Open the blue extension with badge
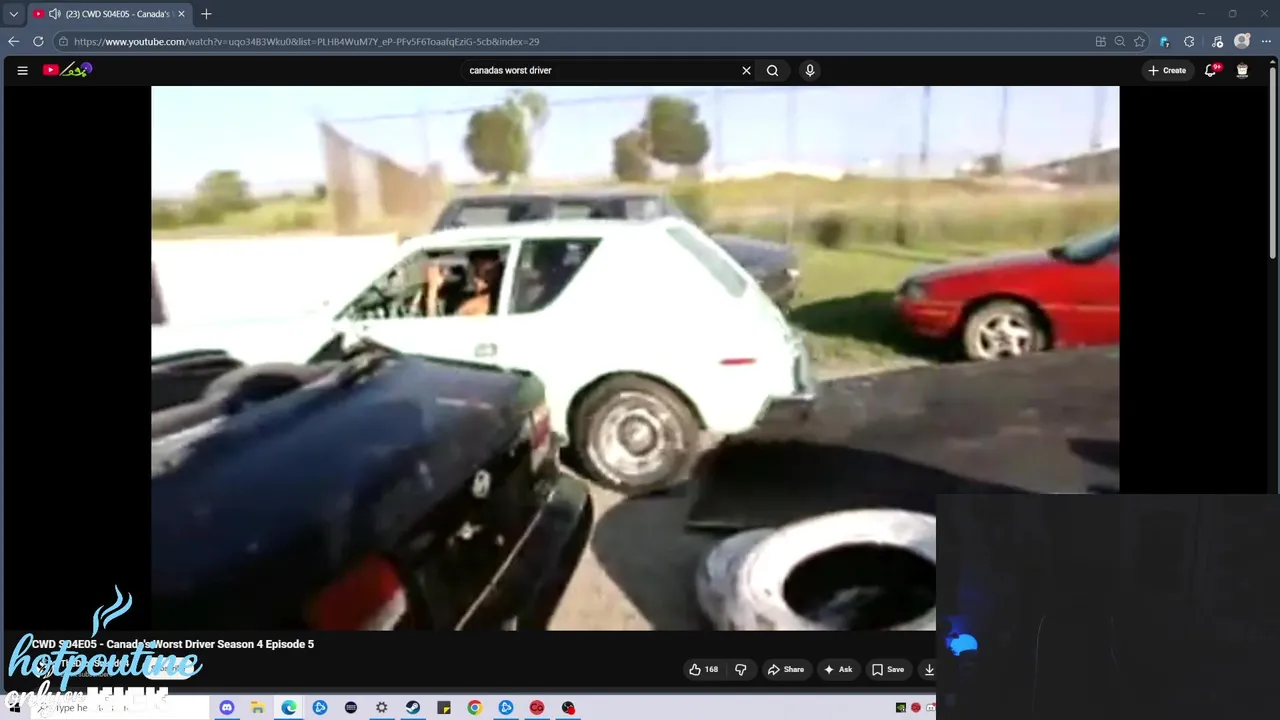 1165,42
